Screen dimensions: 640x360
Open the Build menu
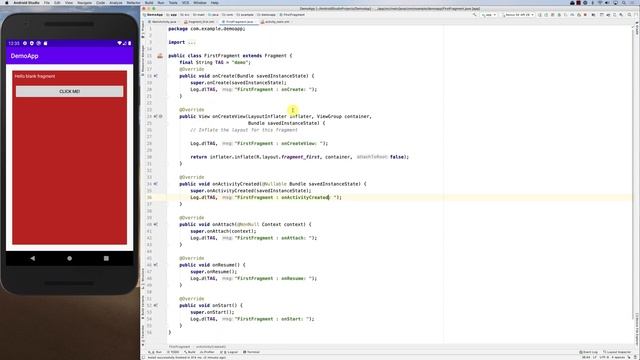click(x=149, y=2)
